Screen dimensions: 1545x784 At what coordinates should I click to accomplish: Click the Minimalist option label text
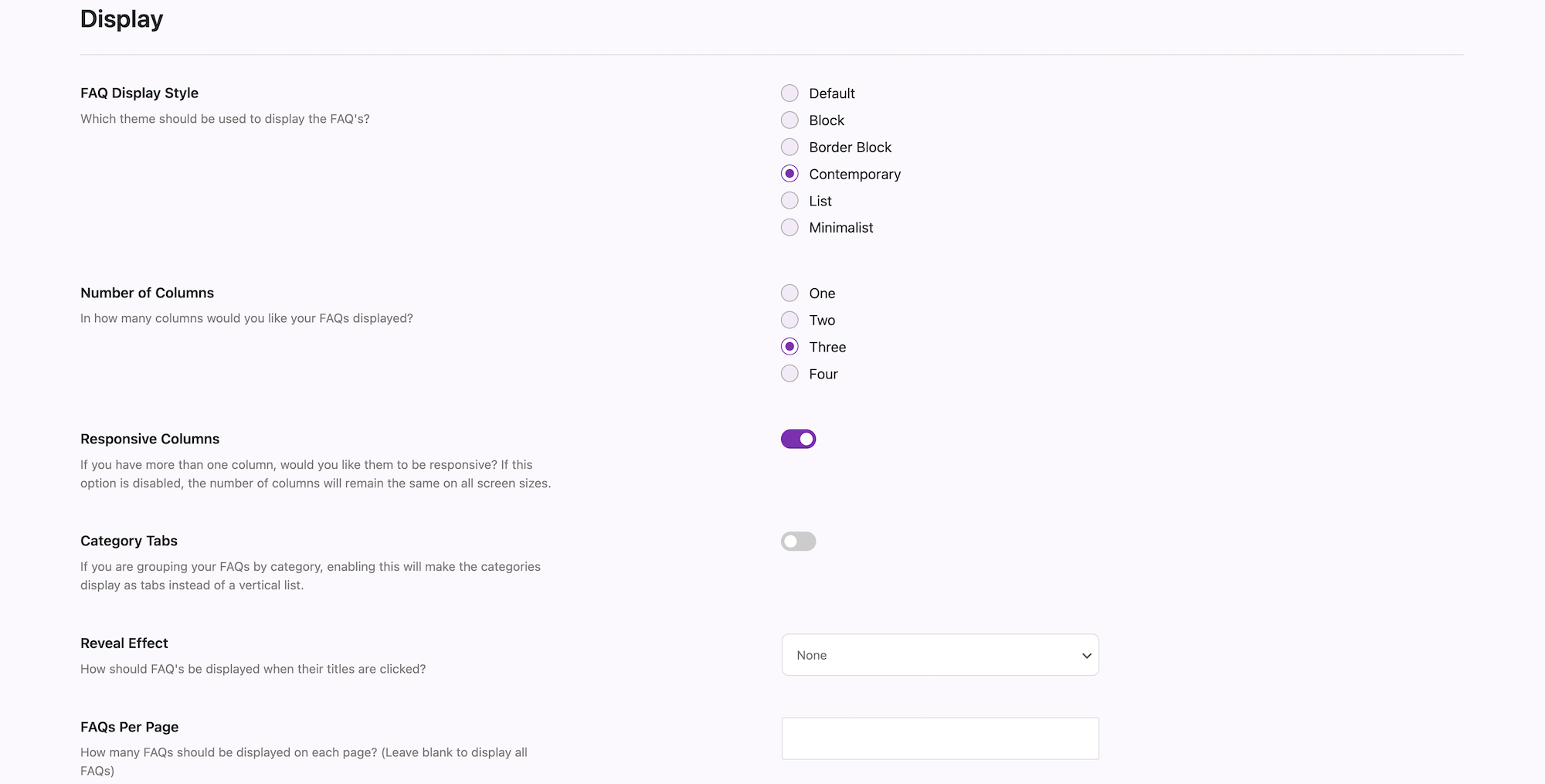click(840, 228)
